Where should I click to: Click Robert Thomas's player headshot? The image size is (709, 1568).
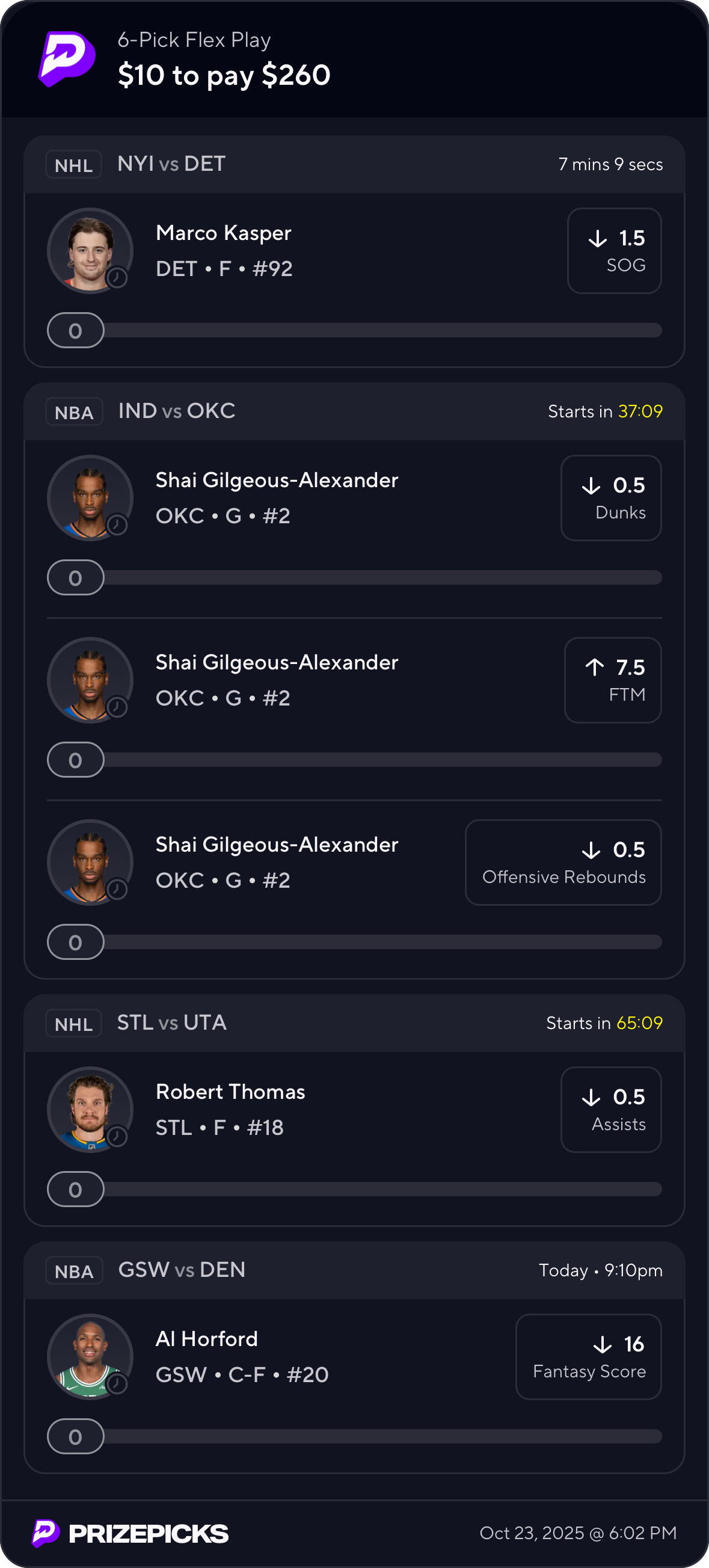(90, 1108)
